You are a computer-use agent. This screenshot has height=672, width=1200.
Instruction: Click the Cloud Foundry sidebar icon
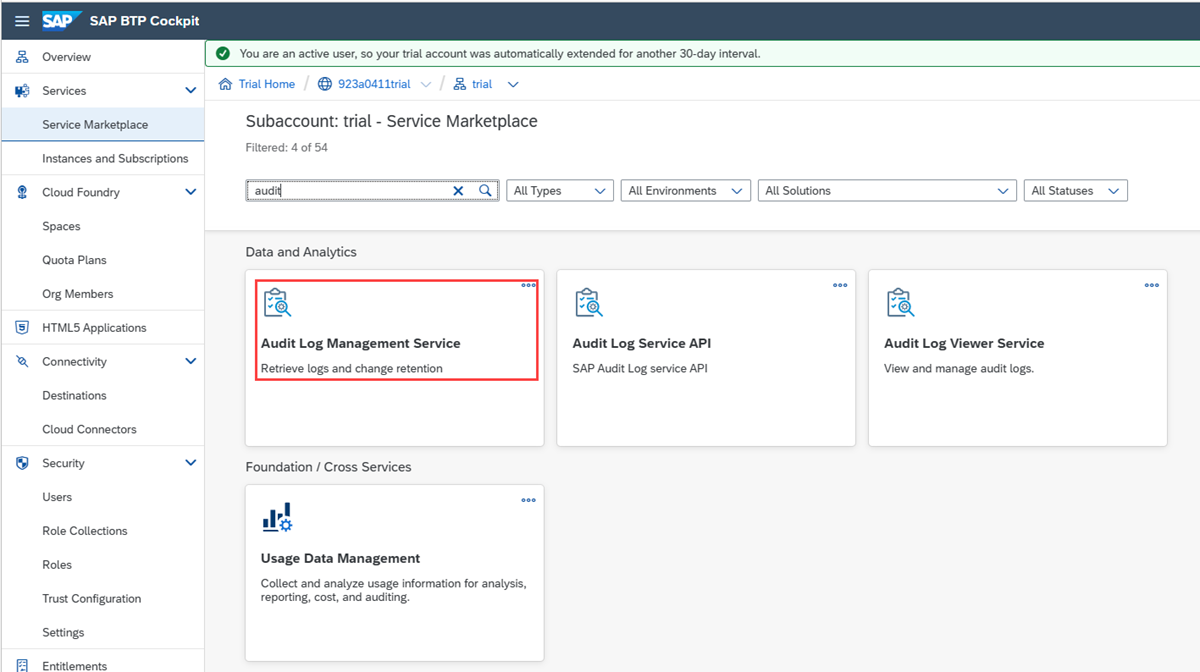[22, 192]
